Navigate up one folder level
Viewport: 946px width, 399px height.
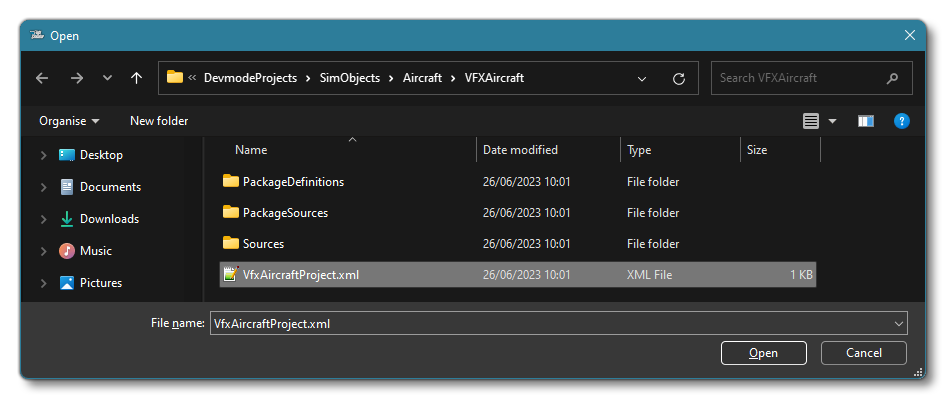tap(136, 78)
